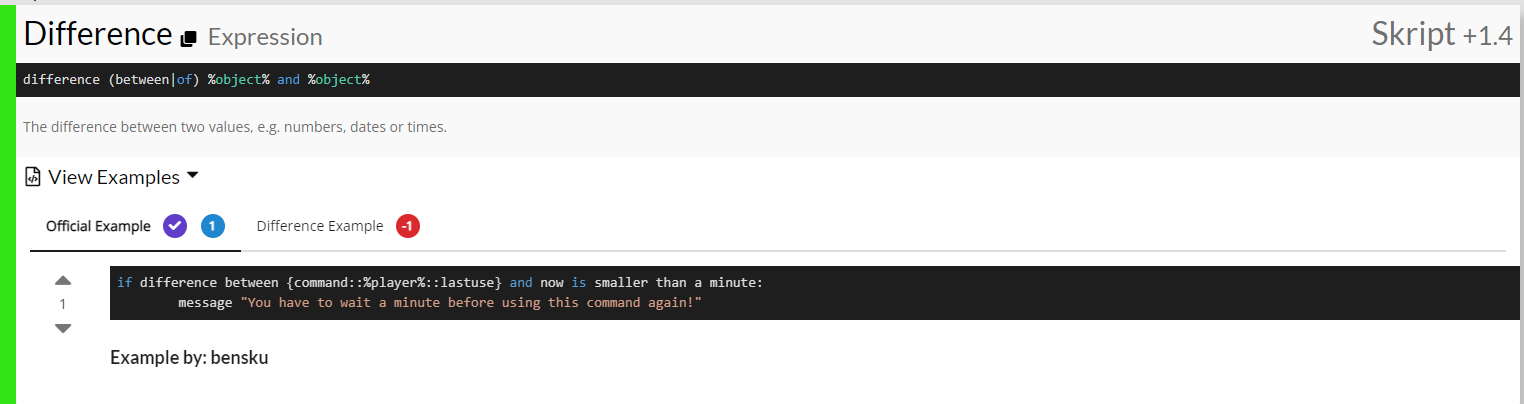Open the Difference Example tab
This screenshot has width=1524, height=404.
[x=320, y=226]
